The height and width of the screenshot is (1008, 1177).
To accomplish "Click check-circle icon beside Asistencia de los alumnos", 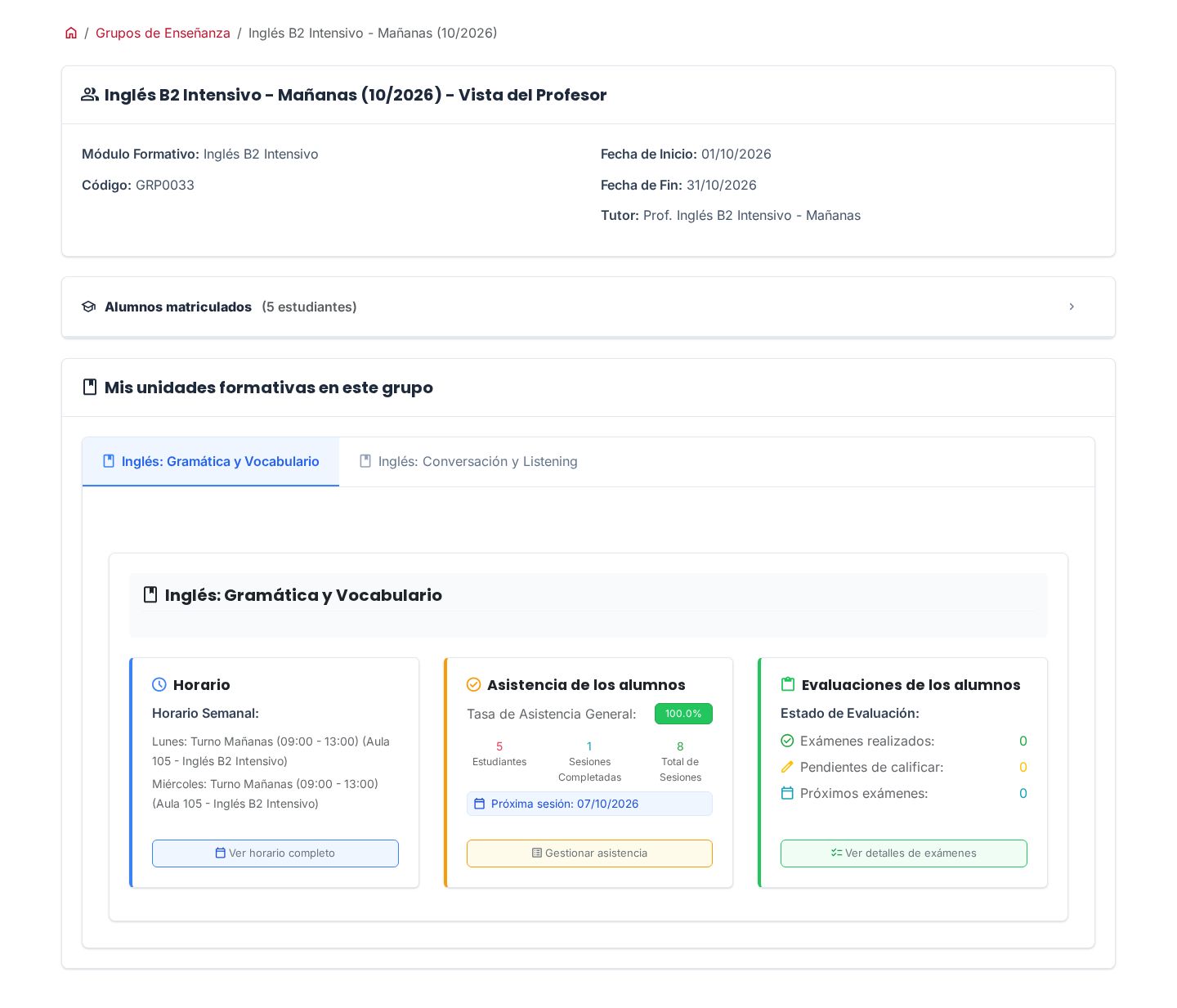I will coord(473,684).
